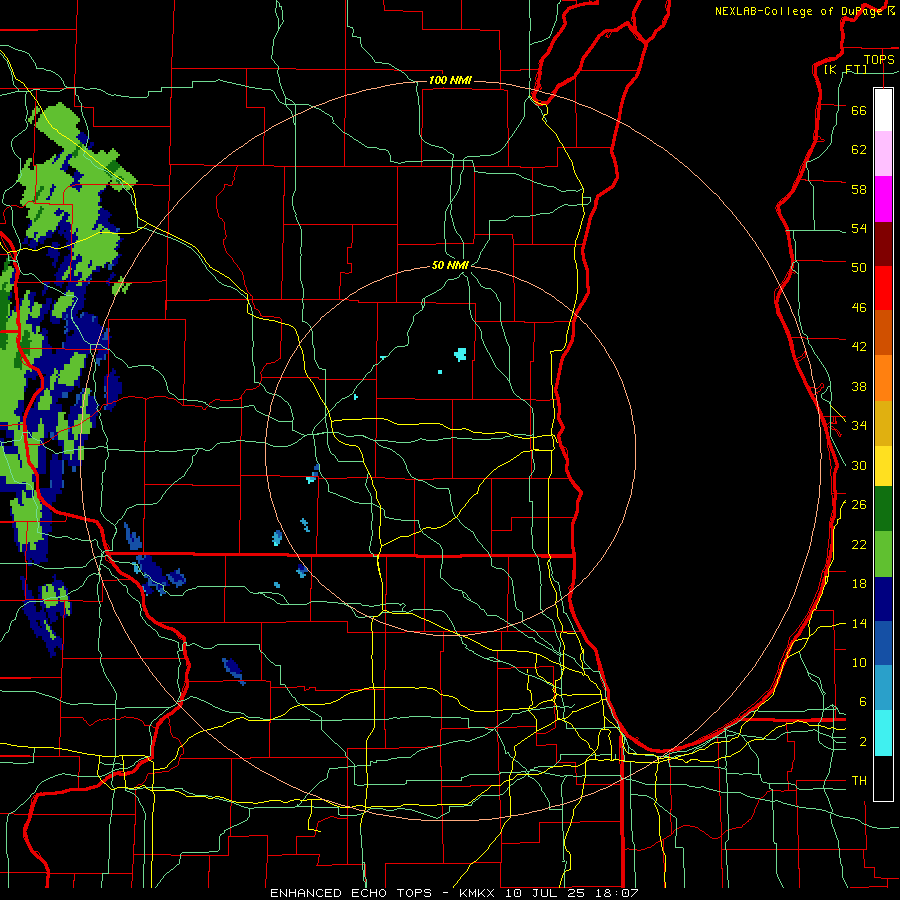Click the legend value "42"
Image resolution: width=900 pixels, height=900 pixels.
point(859,347)
